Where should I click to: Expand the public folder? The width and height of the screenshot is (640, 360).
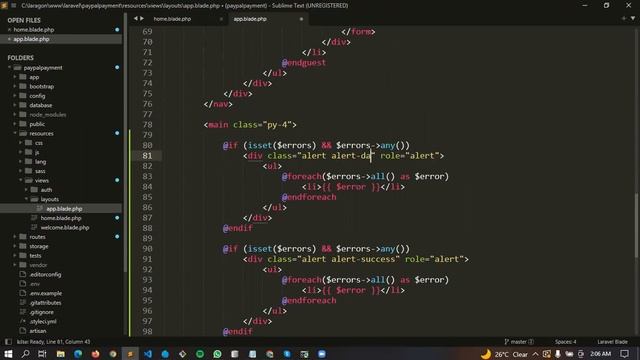(x=15, y=124)
